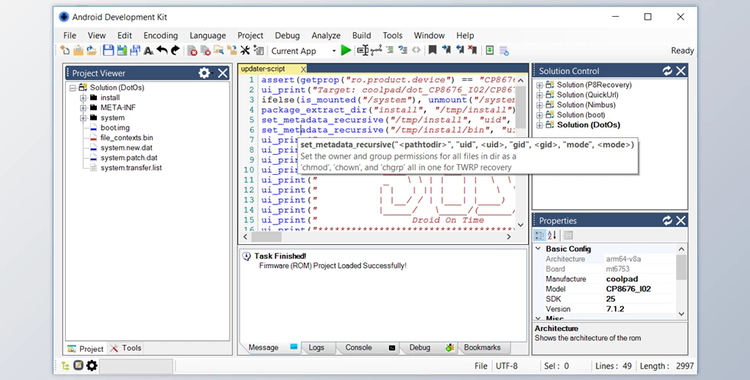
Task: Expand Solution (boot) in Solution Control
Action: [x=540, y=115]
